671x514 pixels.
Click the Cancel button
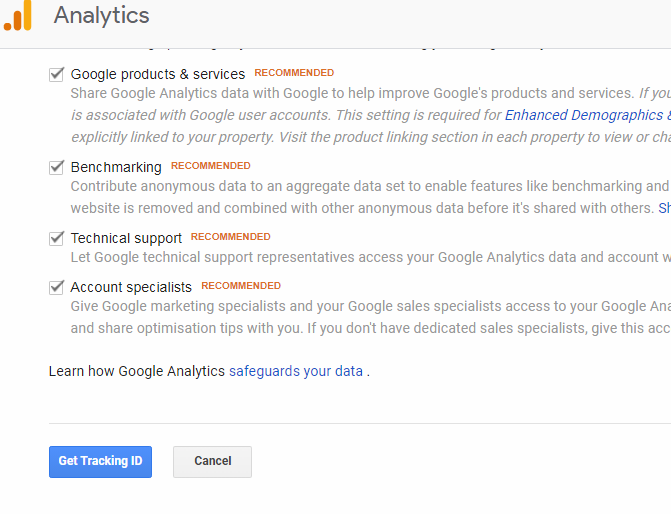[x=212, y=462]
